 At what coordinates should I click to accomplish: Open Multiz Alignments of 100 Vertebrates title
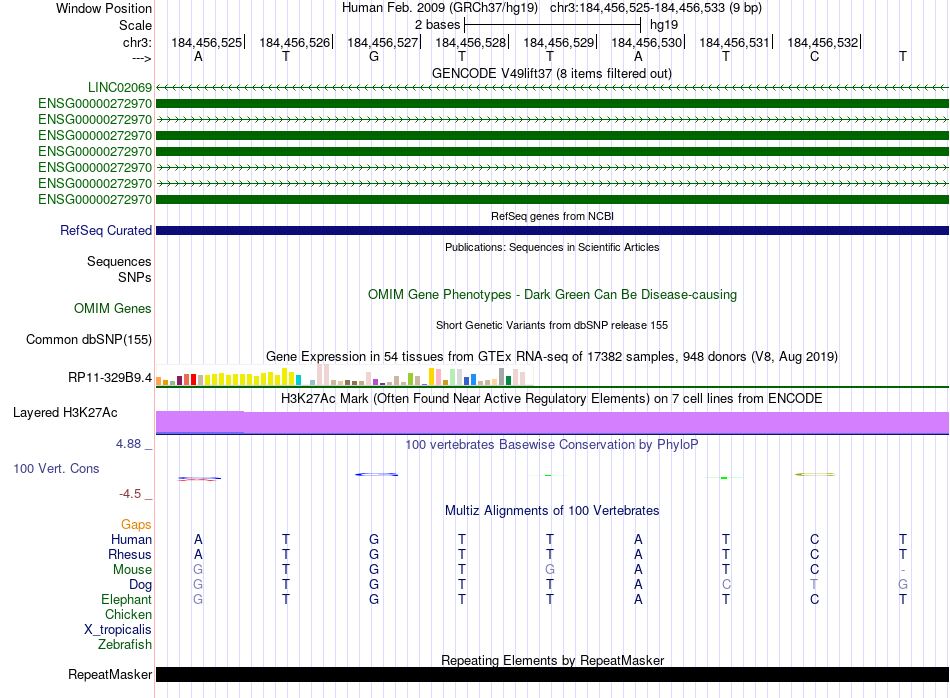pos(552,510)
